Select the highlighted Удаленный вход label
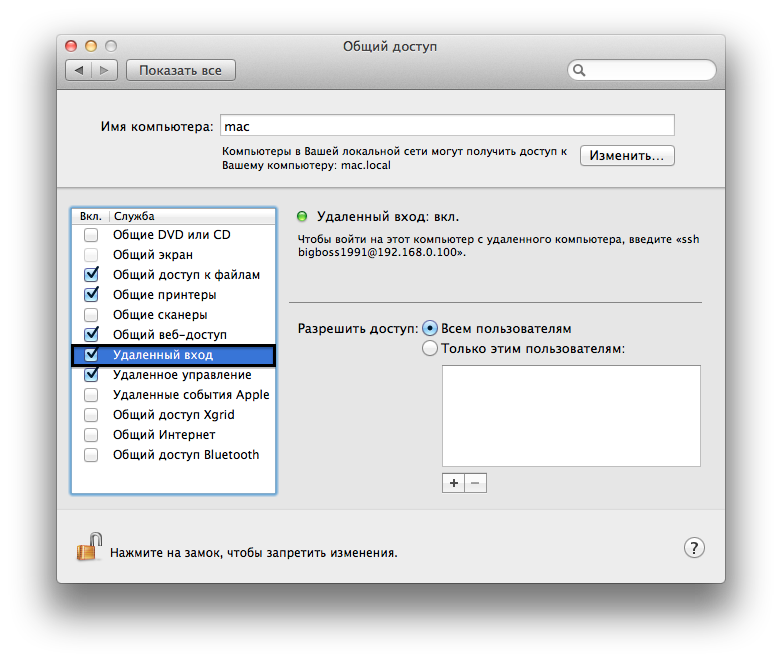 [163, 355]
